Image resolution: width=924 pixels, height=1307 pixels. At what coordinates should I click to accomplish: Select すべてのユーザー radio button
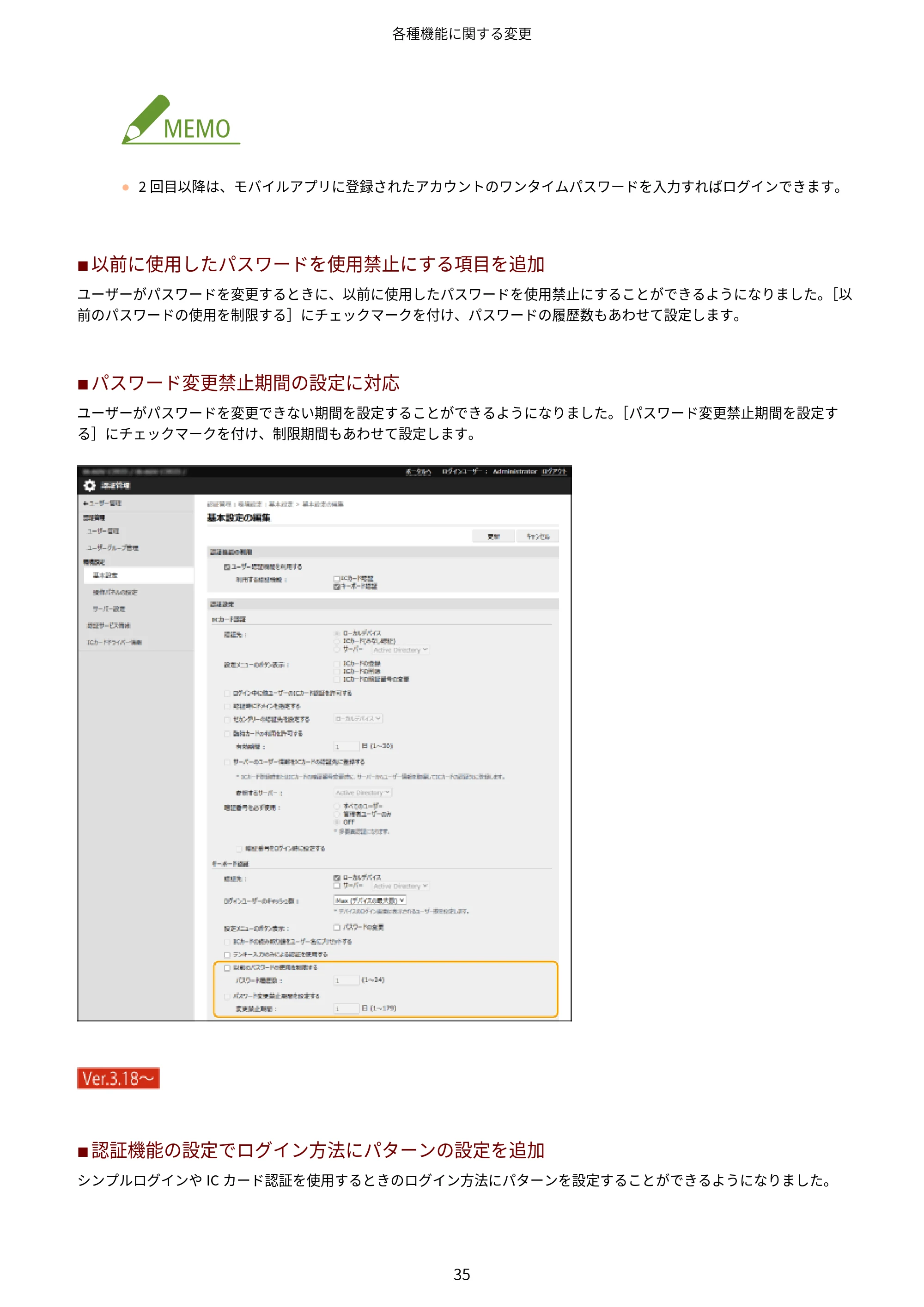(x=337, y=807)
